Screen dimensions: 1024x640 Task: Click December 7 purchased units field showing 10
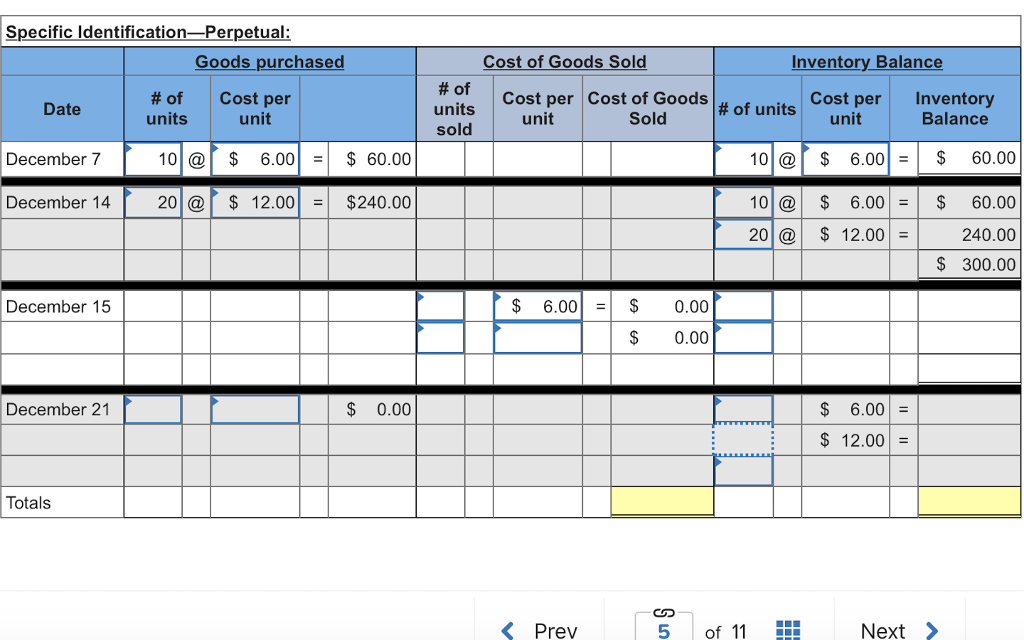point(153,159)
